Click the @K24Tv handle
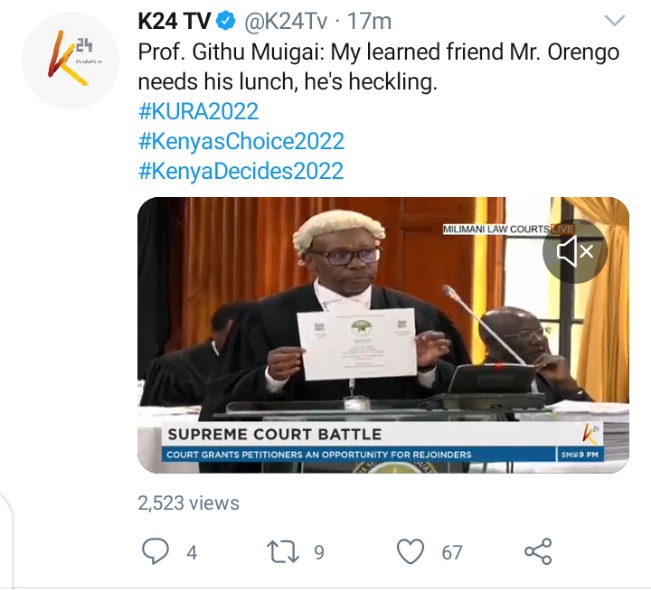651x590 pixels. (x=285, y=21)
